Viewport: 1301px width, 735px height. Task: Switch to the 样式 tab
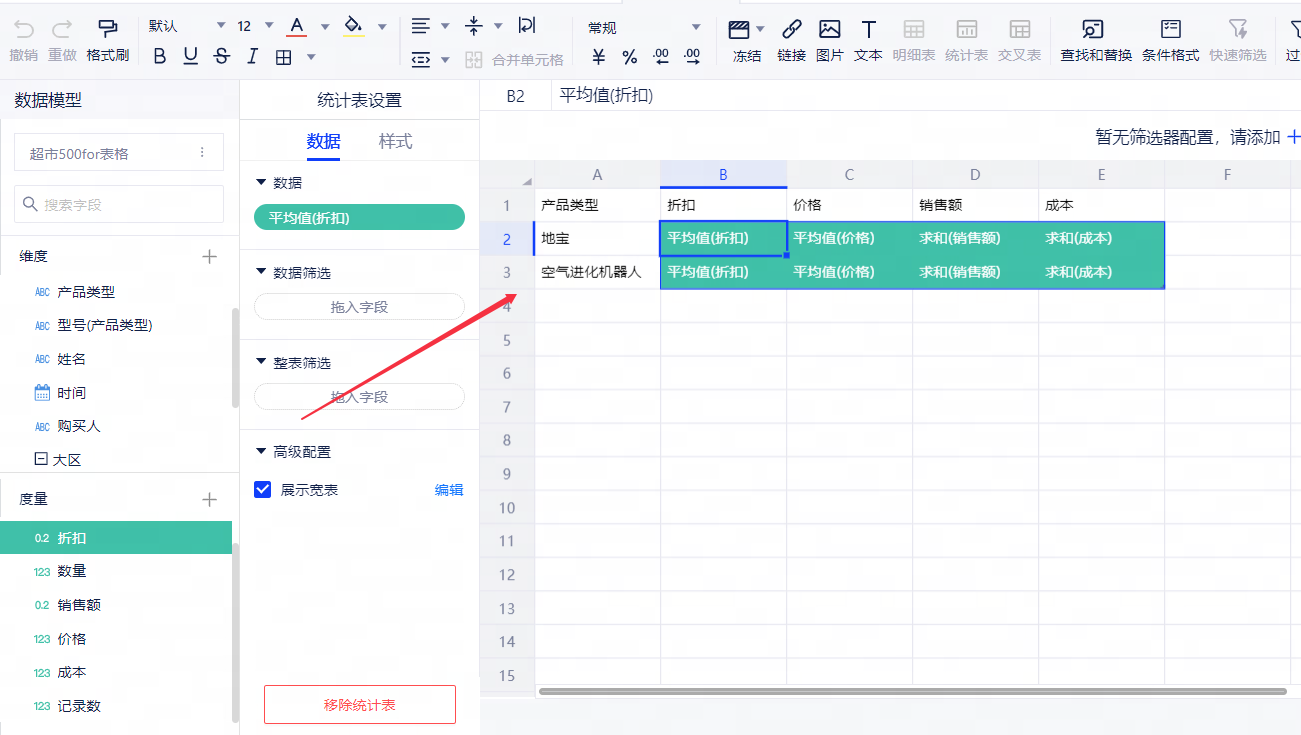[x=395, y=142]
